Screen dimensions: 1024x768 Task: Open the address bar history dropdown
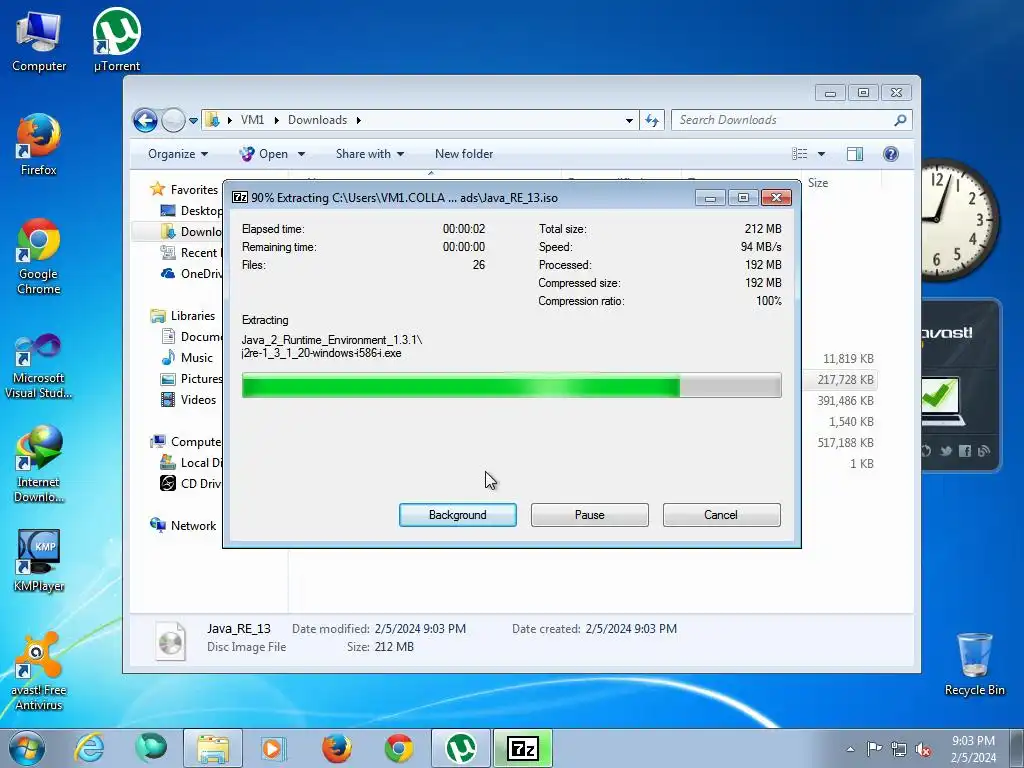click(629, 121)
